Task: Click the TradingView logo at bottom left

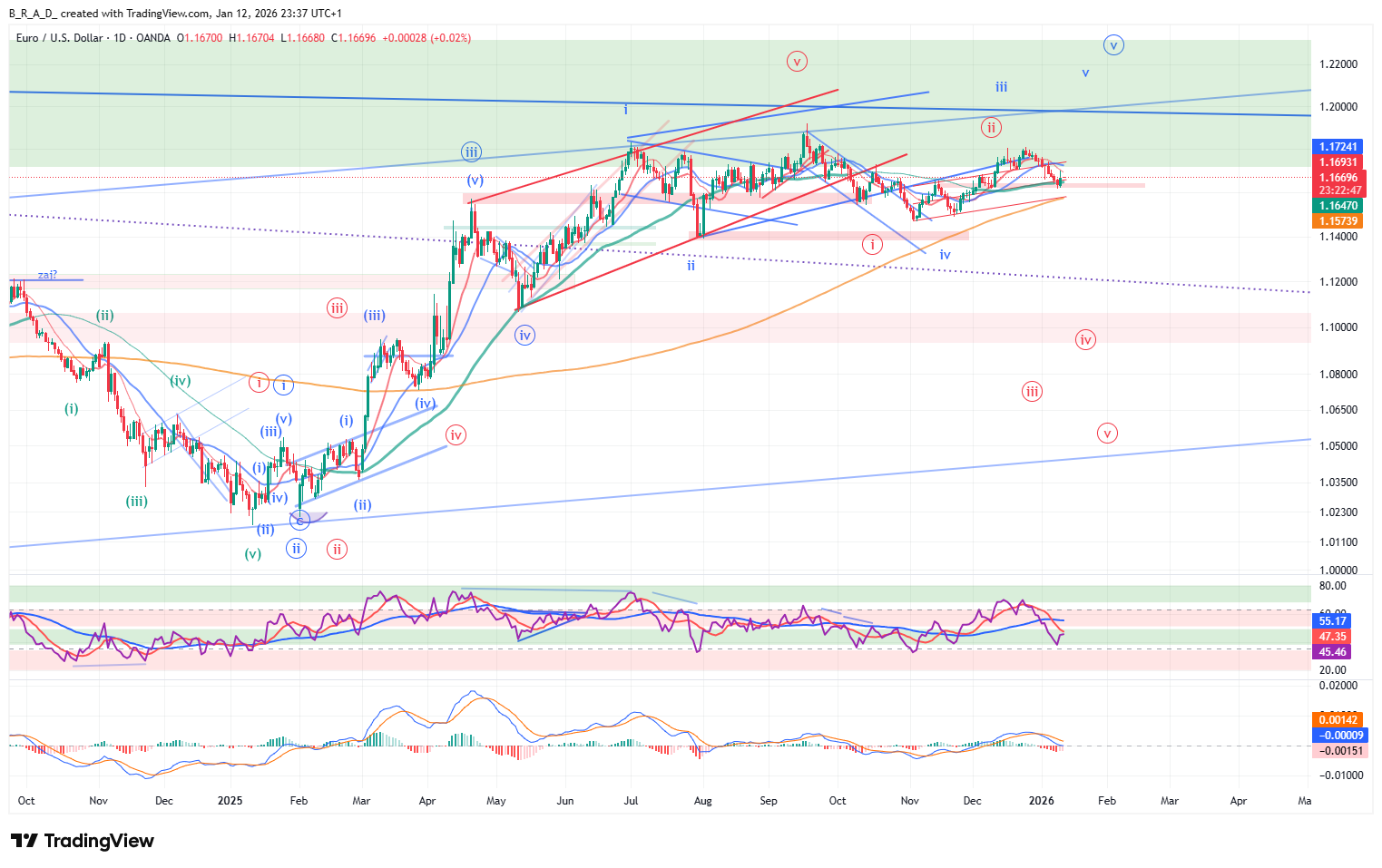Action: click(x=83, y=841)
